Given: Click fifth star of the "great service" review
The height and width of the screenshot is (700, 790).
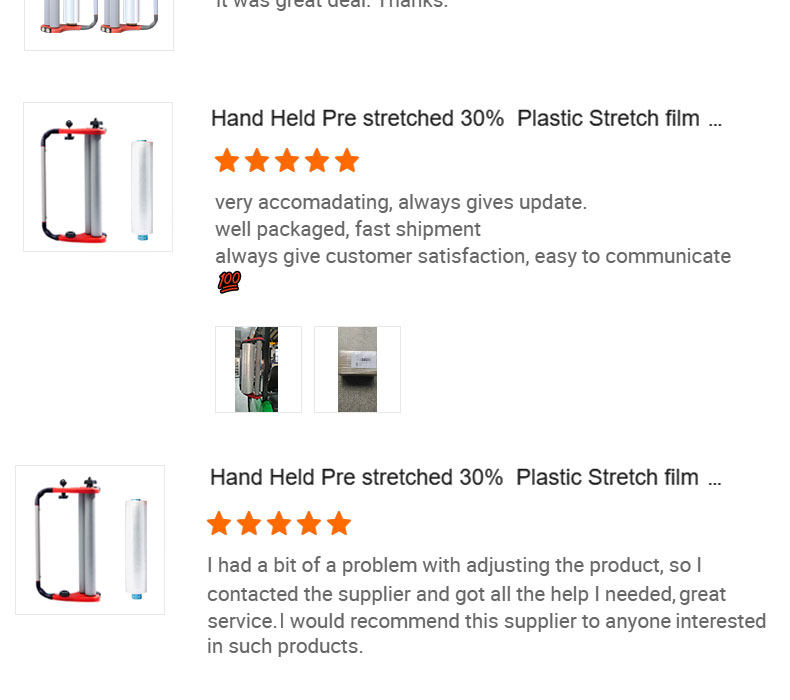Looking at the screenshot, I should [x=339, y=523].
